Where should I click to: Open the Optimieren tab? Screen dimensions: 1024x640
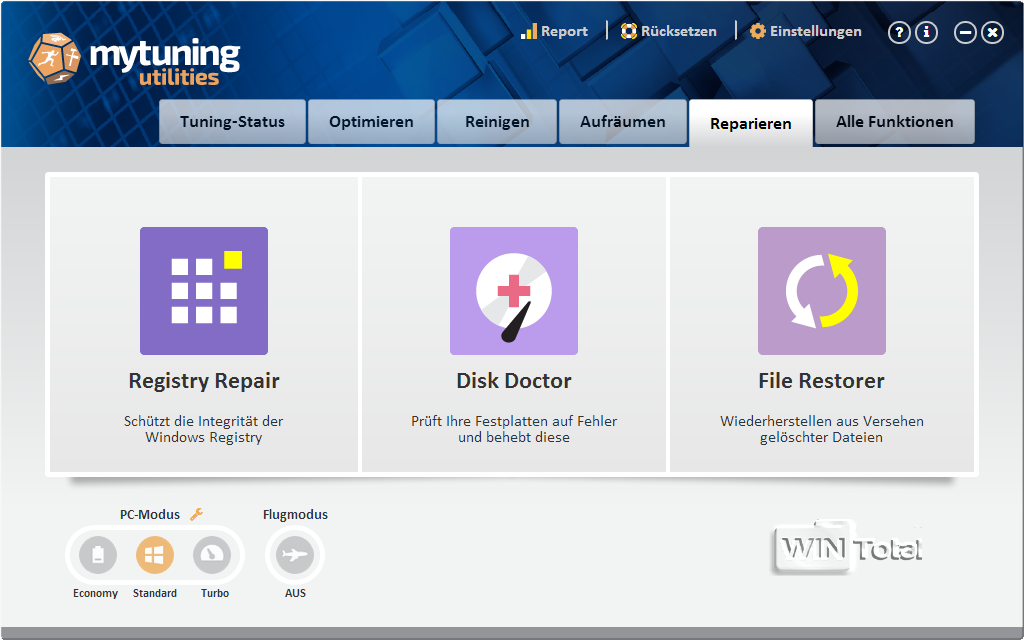(371, 122)
